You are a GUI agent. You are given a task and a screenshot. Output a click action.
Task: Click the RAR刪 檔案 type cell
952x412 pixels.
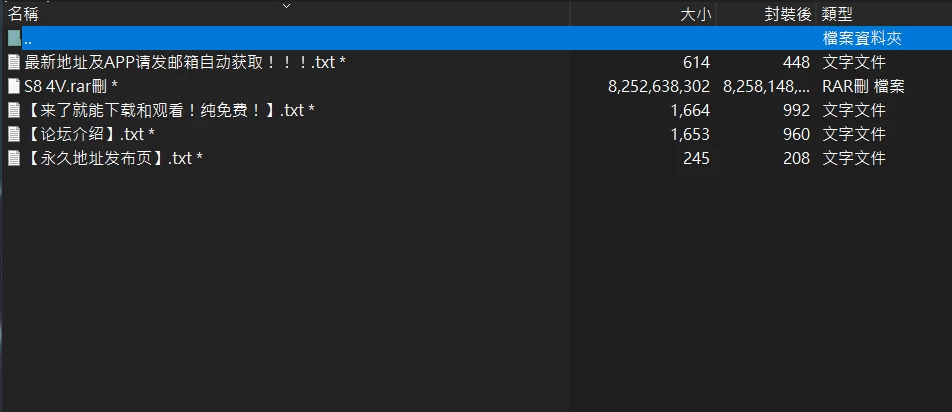click(863, 86)
